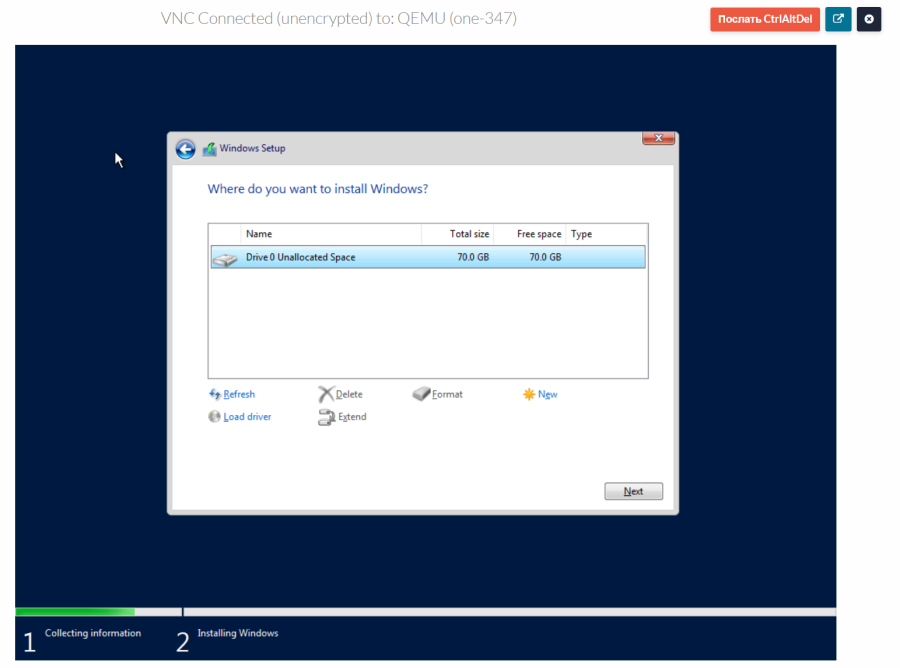Click the Extend partition icon
The image size is (900, 668).
coord(326,417)
